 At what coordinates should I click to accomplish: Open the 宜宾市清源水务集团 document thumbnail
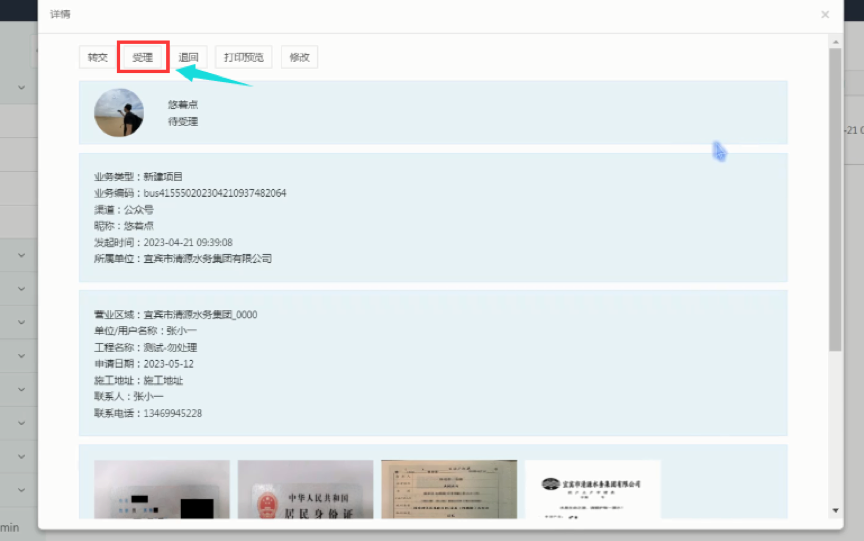click(593, 489)
